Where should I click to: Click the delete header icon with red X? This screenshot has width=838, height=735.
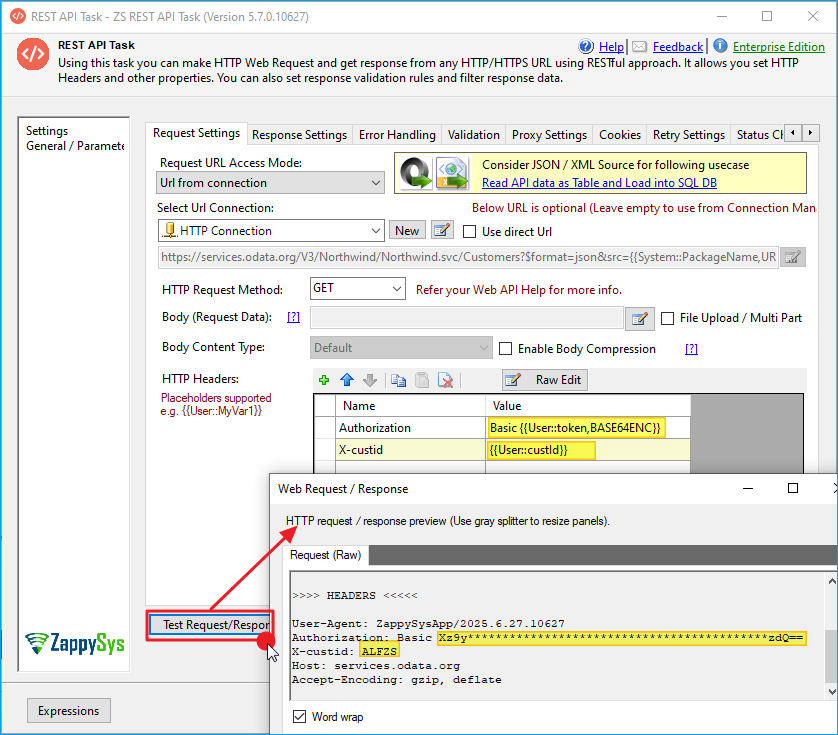(x=446, y=380)
